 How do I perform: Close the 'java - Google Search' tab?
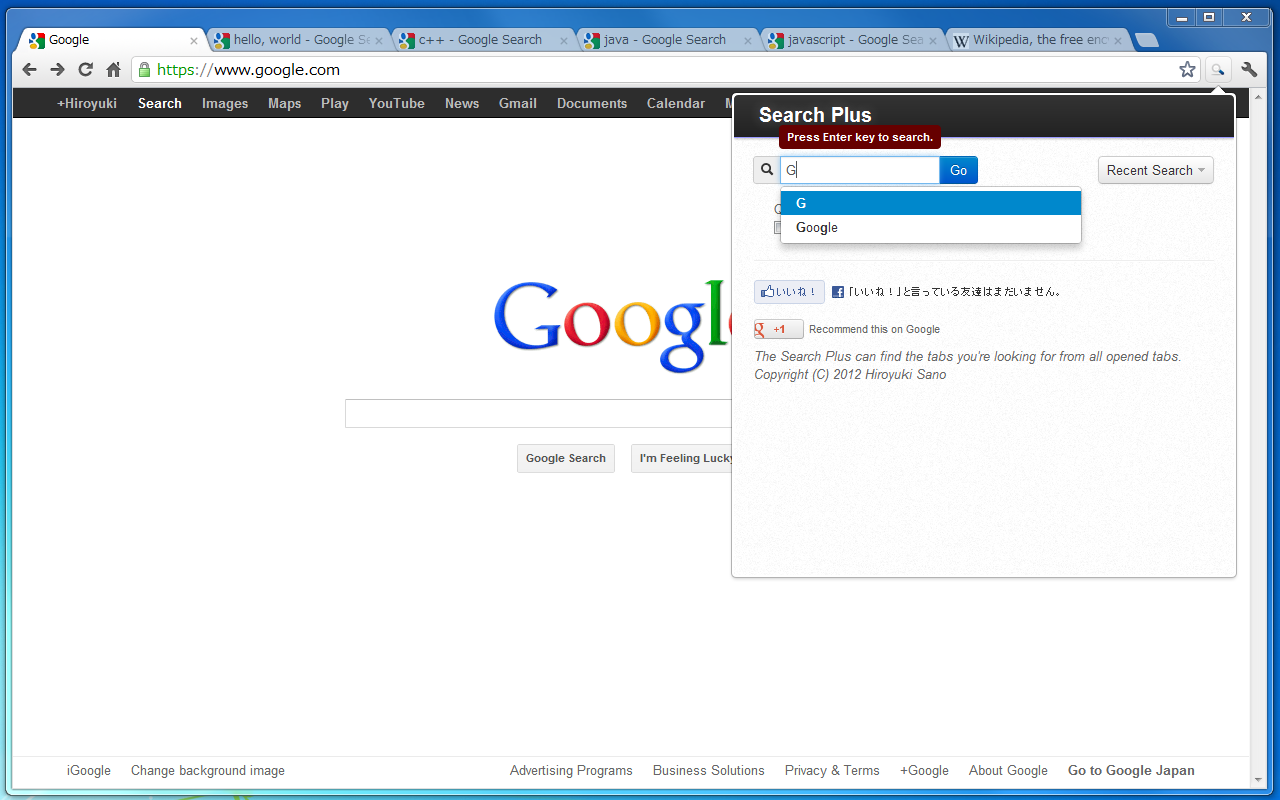748,41
